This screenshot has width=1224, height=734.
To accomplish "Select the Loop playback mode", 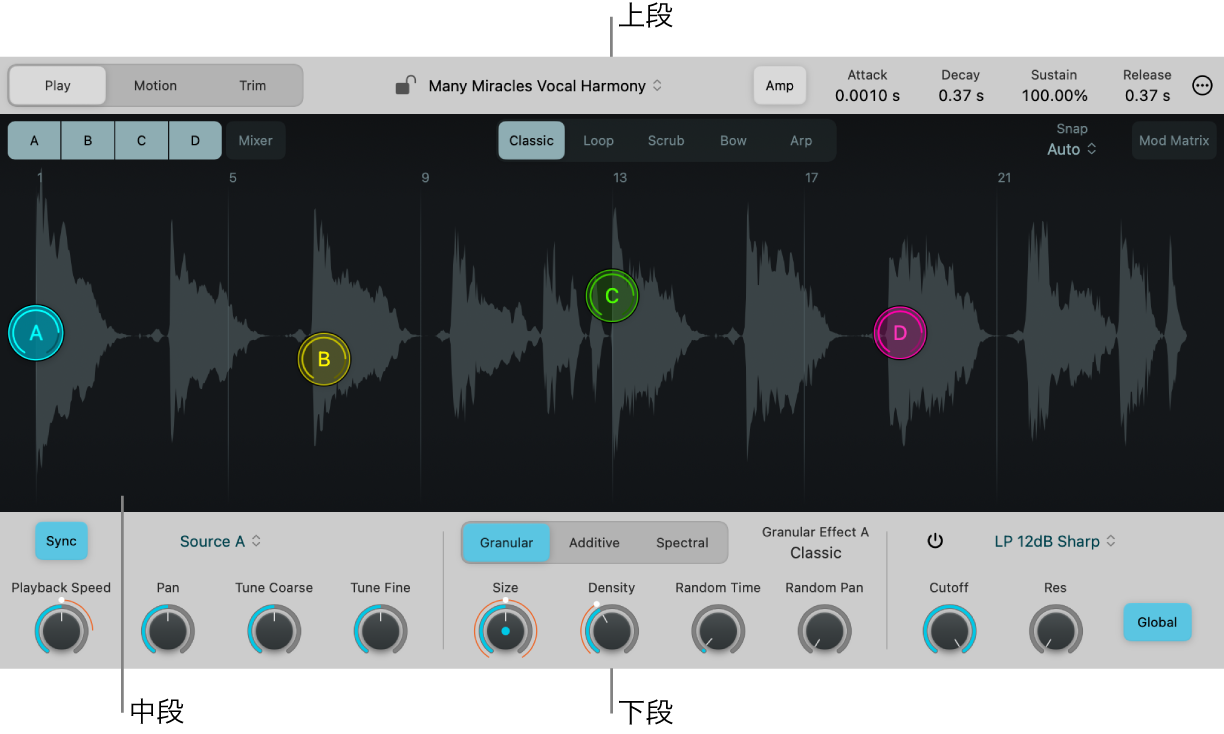I will click(598, 141).
